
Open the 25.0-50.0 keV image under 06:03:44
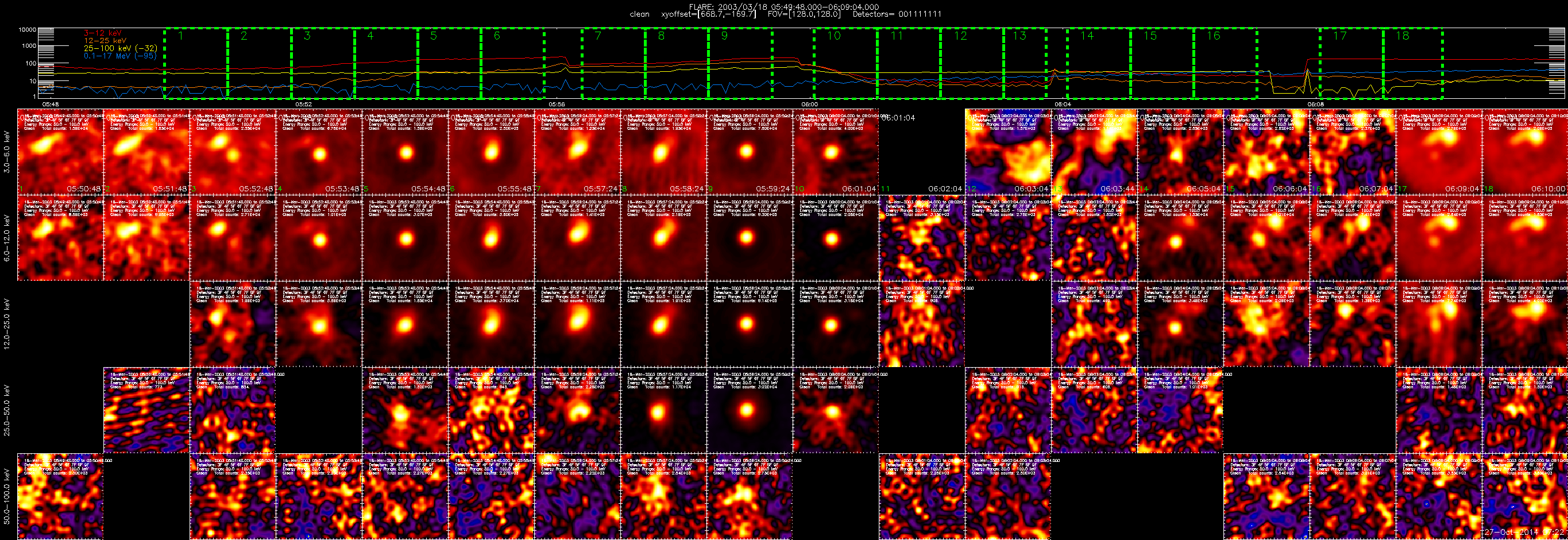pos(1094,410)
